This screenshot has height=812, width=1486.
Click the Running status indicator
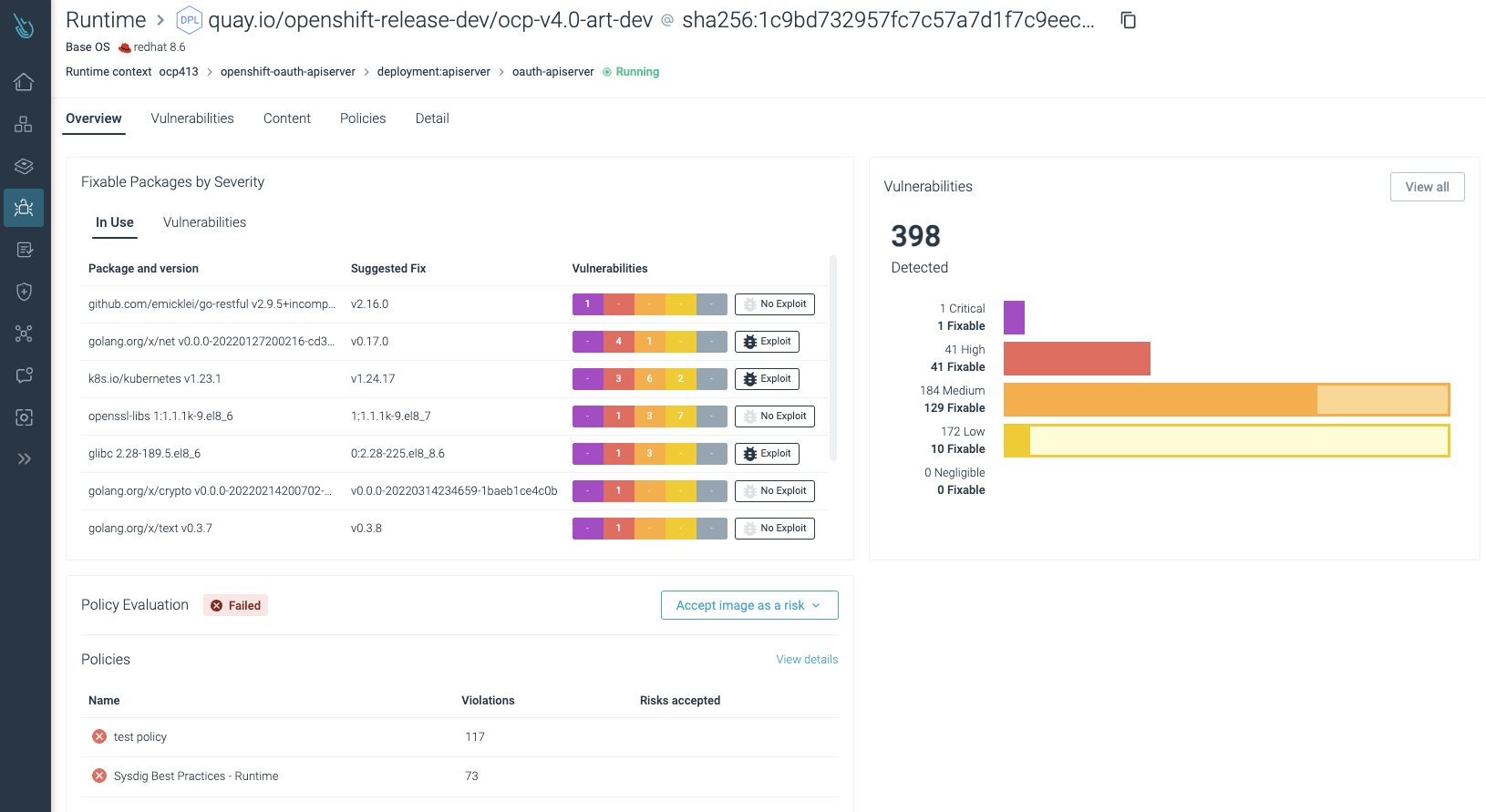pyautogui.click(x=631, y=72)
